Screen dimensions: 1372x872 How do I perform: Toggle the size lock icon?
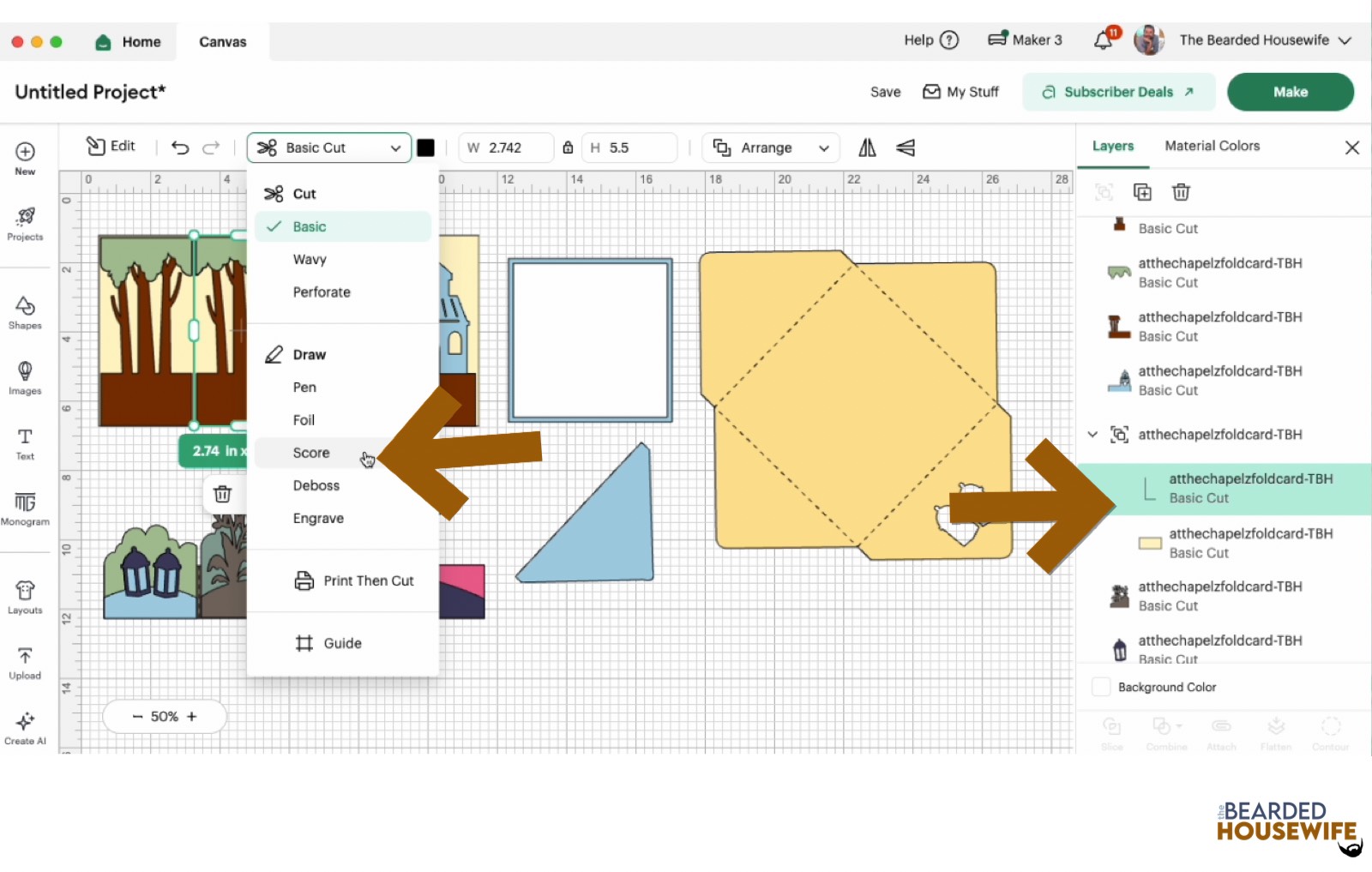568,147
